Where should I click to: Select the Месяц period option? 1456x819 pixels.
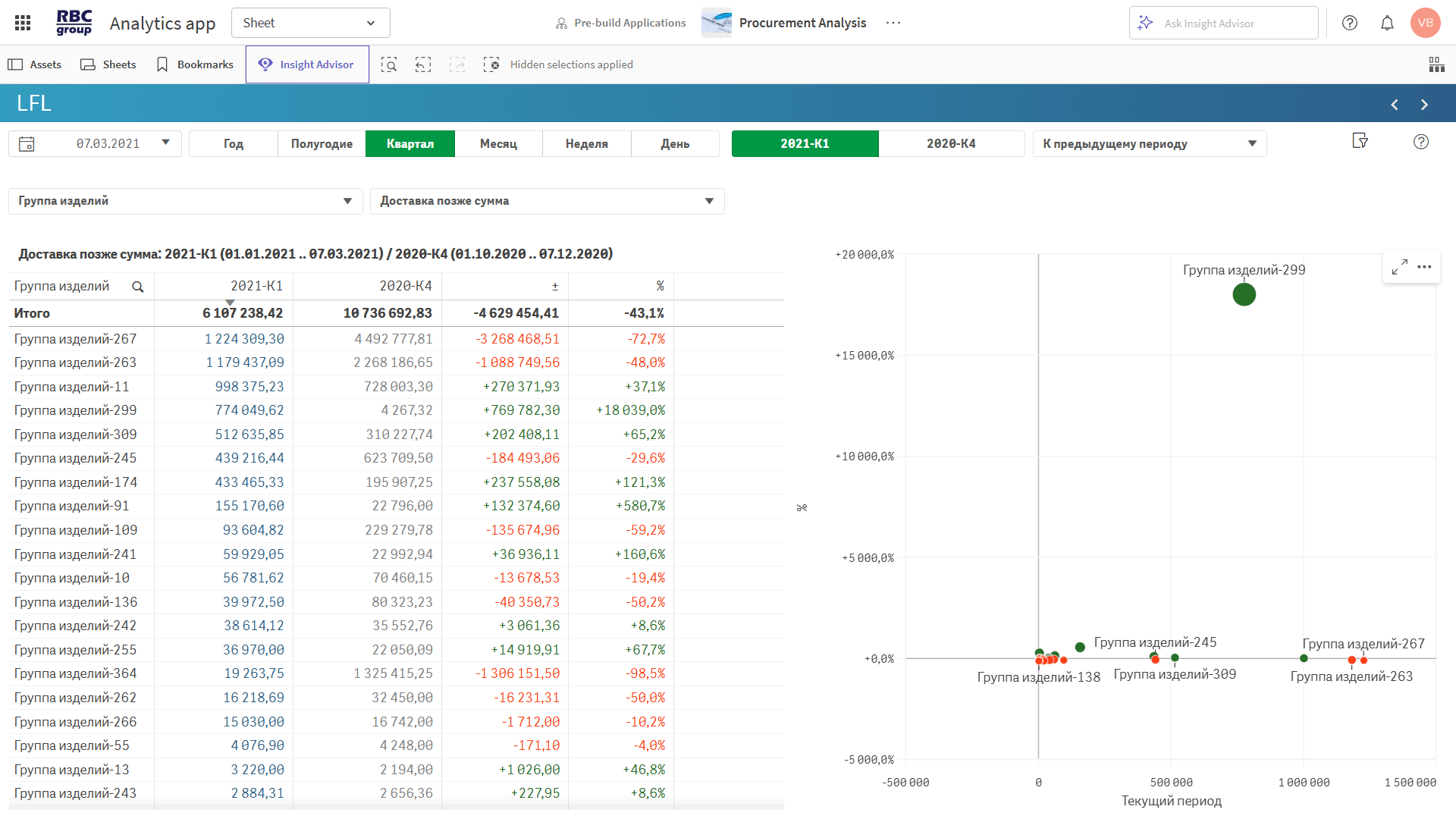[498, 144]
